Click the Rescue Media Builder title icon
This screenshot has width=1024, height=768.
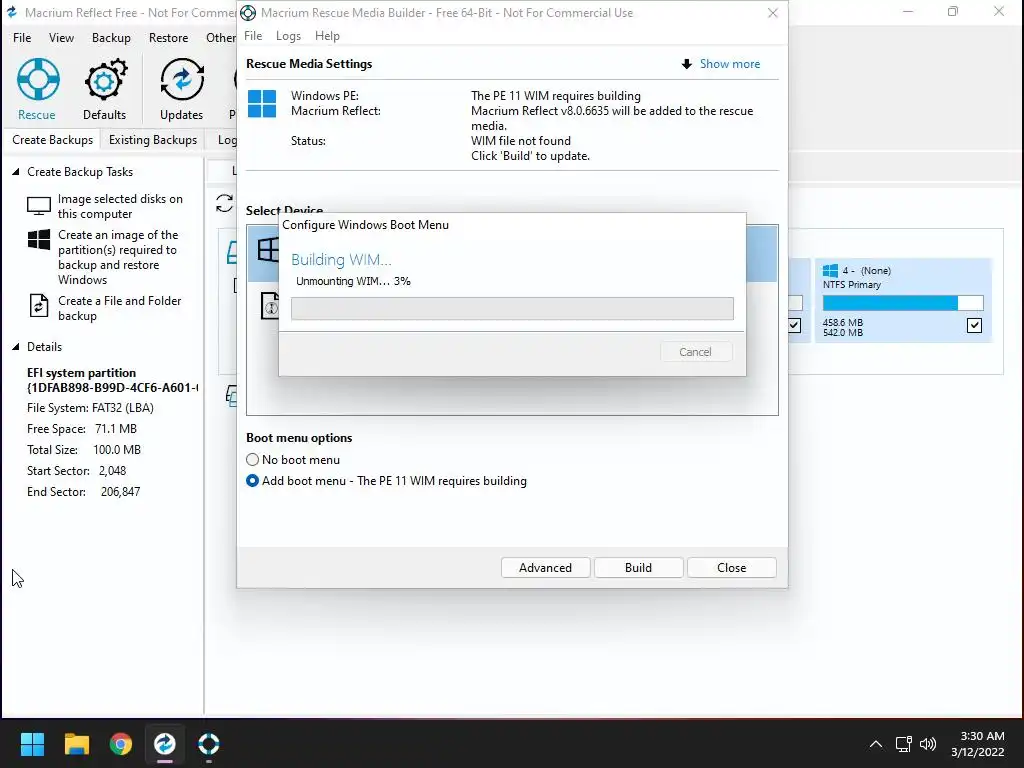[x=248, y=12]
